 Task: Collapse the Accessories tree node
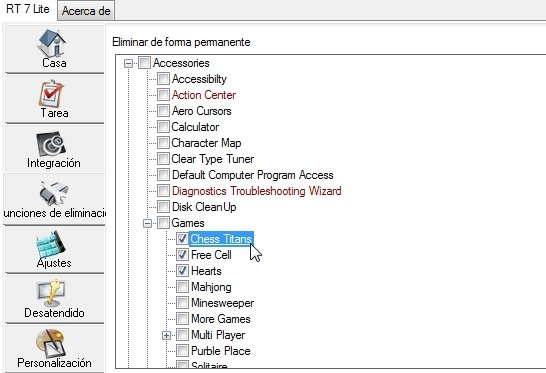(x=128, y=63)
